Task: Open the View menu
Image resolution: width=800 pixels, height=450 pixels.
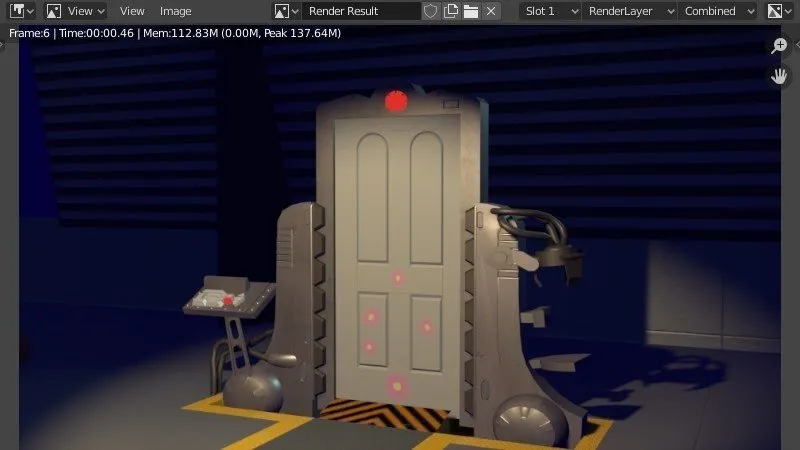Action: 132,11
